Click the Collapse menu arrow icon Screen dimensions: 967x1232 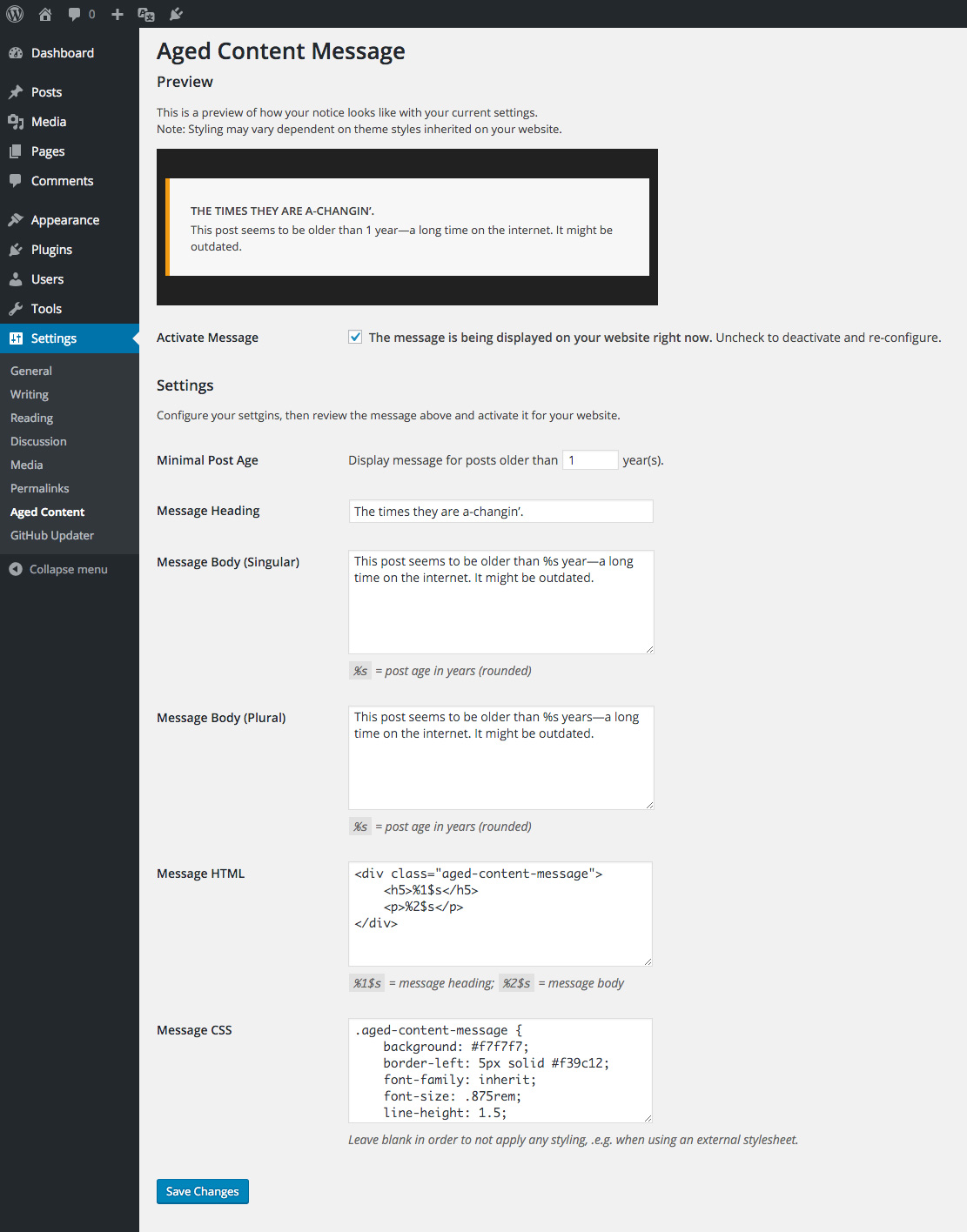(16, 569)
